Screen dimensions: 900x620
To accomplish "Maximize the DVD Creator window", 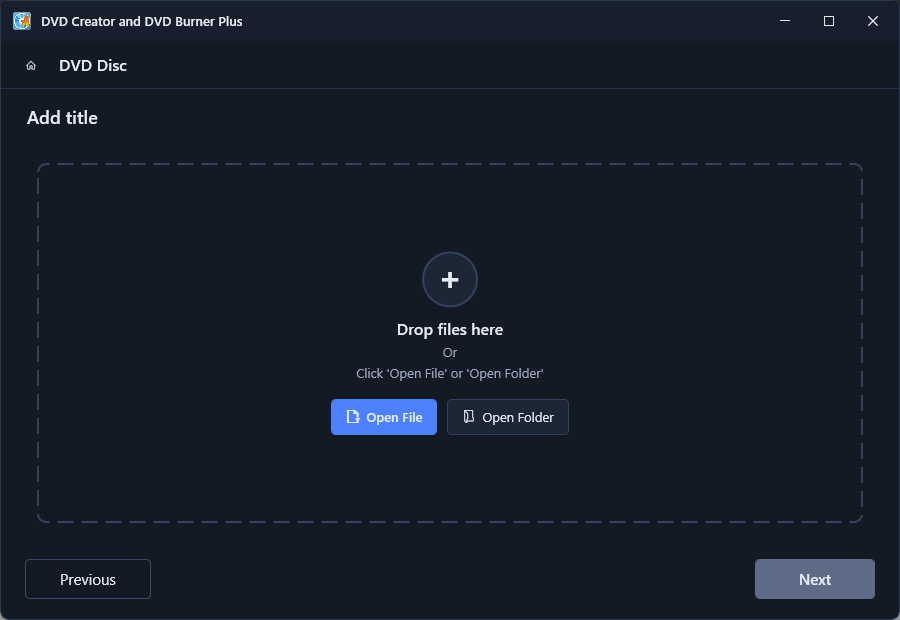I will (x=829, y=21).
